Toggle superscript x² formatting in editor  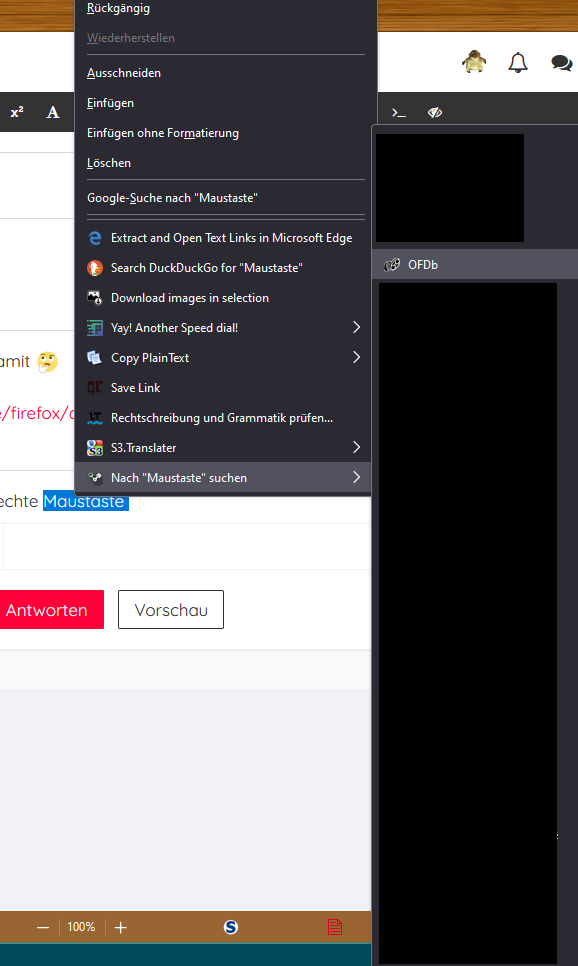tap(17, 112)
